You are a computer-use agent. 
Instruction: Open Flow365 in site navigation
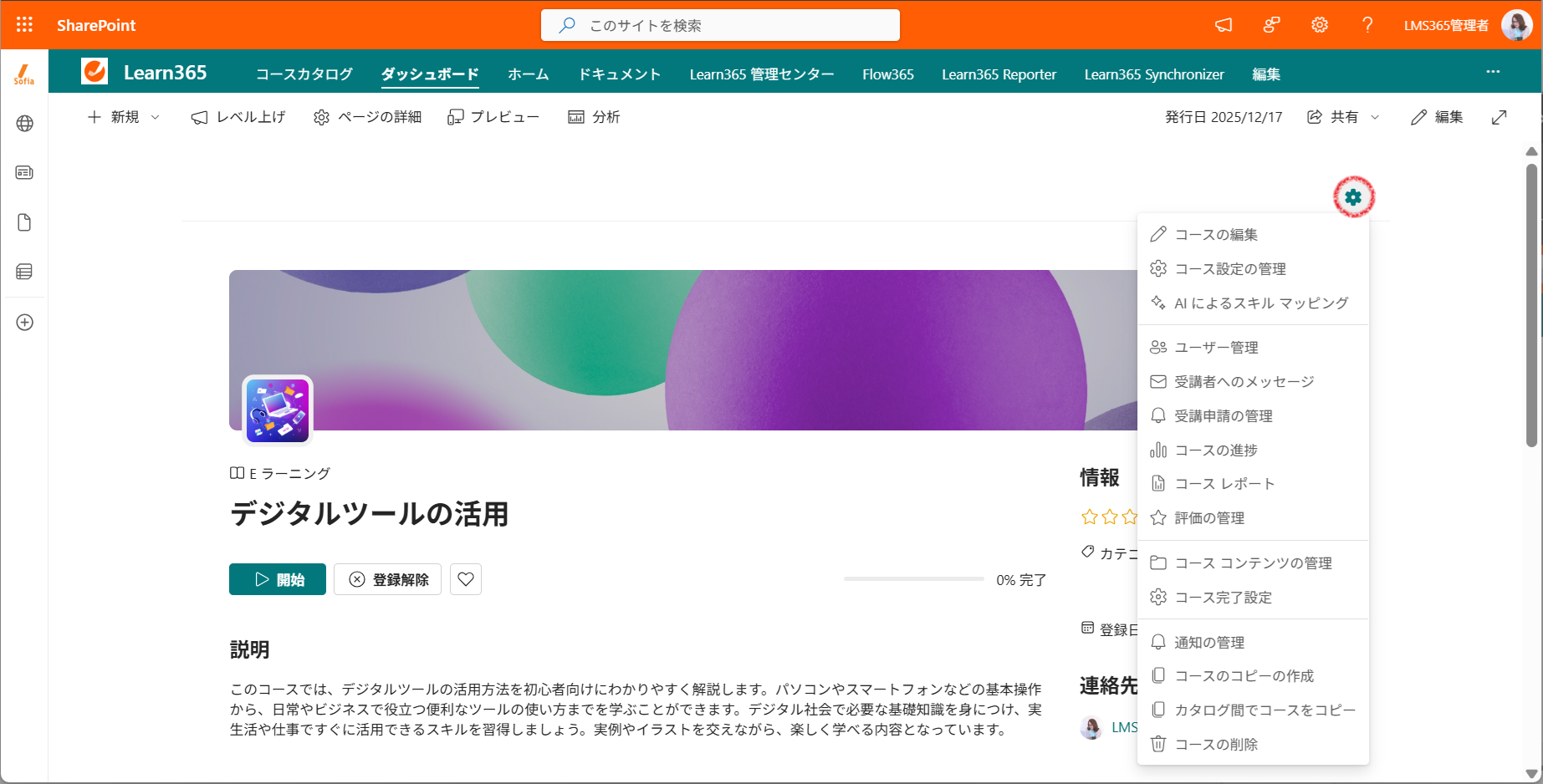(888, 74)
